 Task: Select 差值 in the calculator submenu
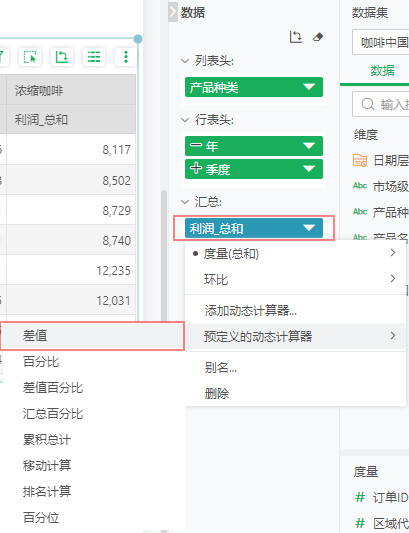92,336
